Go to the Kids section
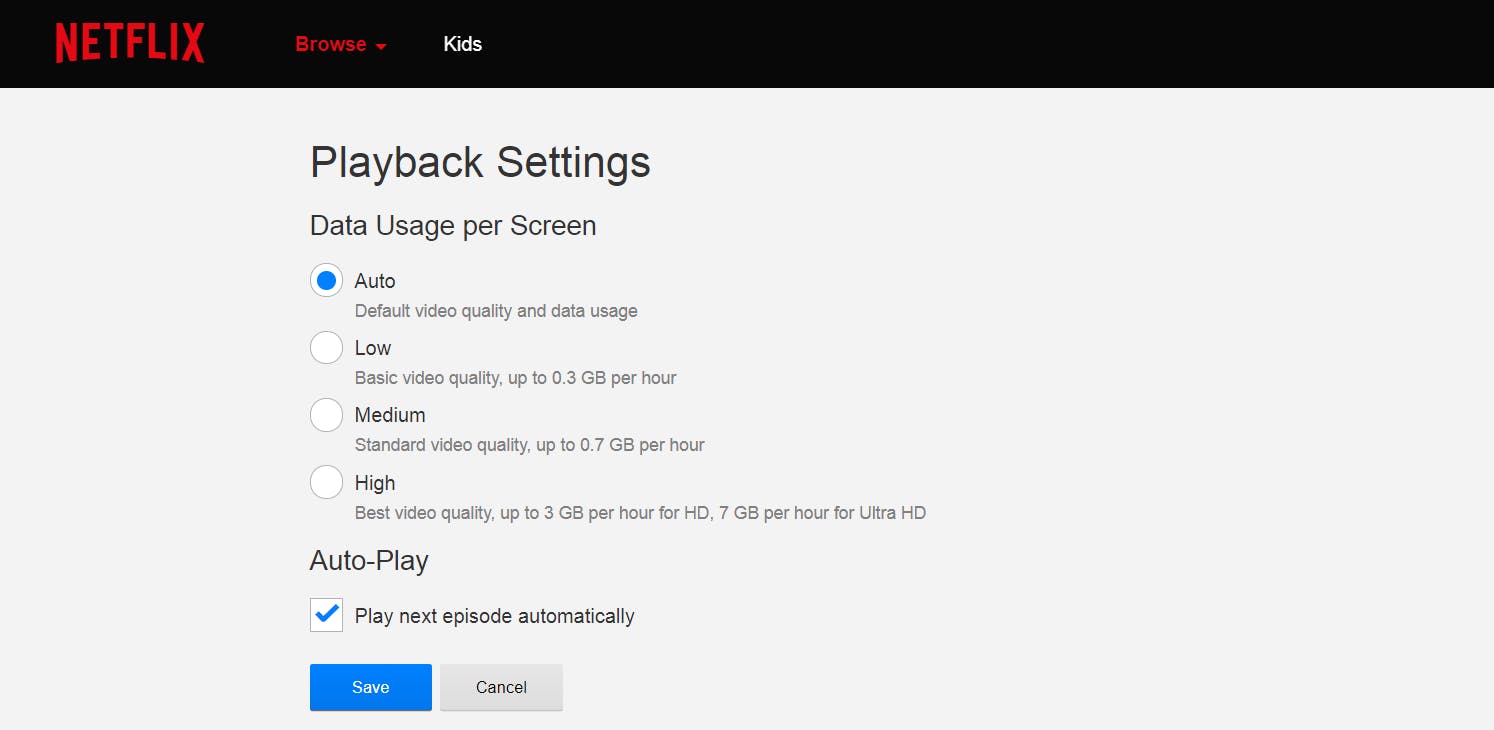The width and height of the screenshot is (1494, 730). click(463, 44)
